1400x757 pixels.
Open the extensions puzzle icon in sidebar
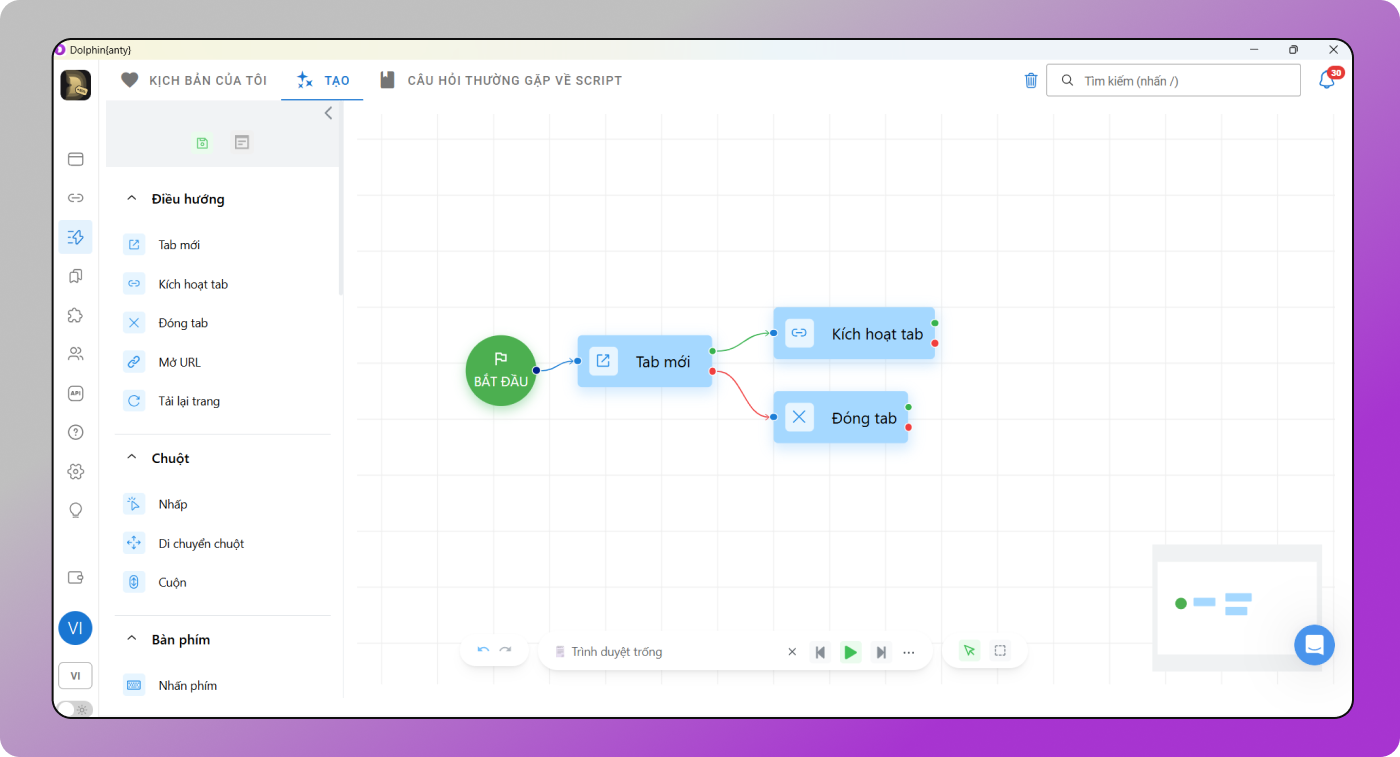(x=75, y=315)
